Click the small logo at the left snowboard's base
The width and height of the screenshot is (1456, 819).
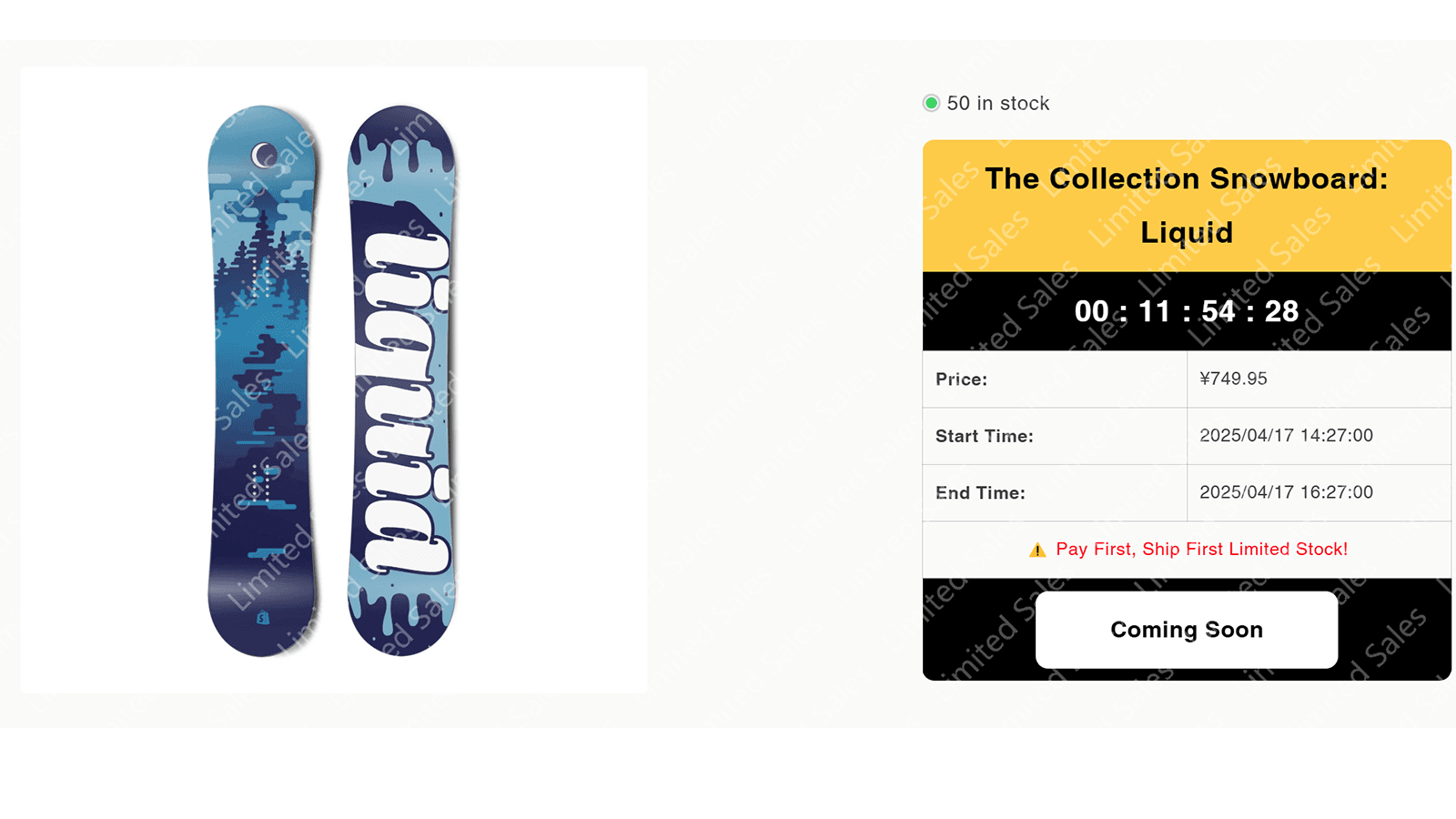pos(263,618)
